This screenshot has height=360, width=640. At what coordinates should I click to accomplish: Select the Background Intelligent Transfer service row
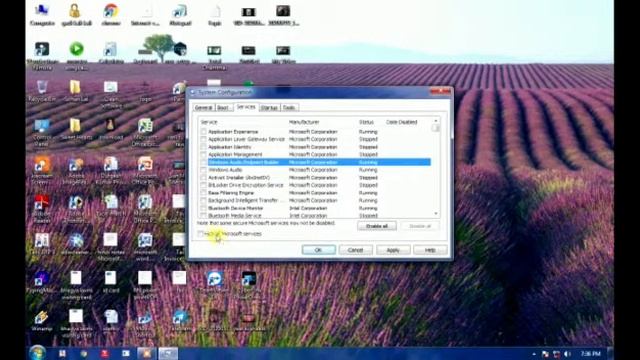[x=315, y=200]
